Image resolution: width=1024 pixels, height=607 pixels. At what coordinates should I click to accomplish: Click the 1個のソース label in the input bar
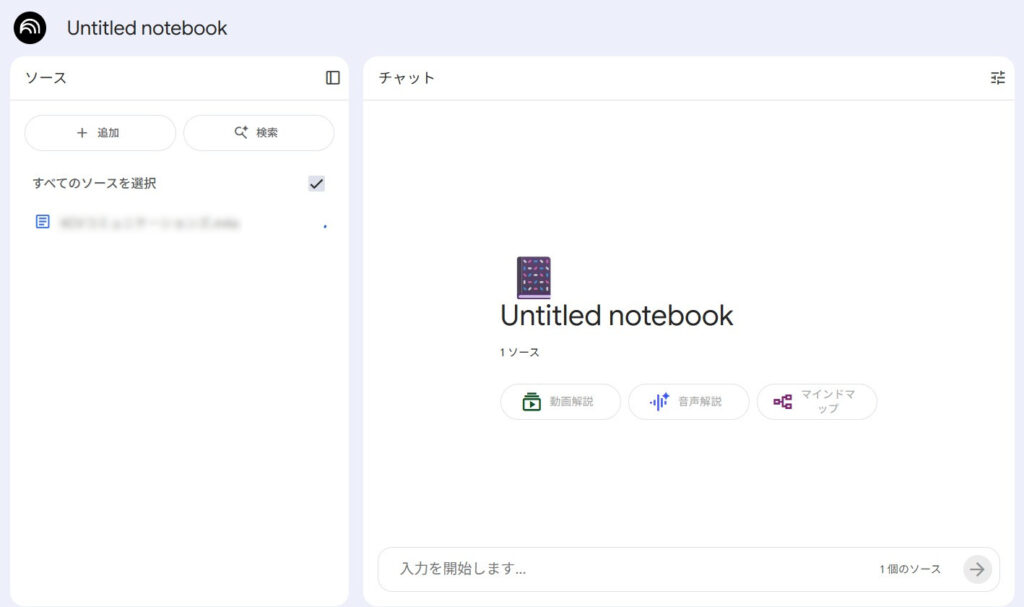pos(910,569)
